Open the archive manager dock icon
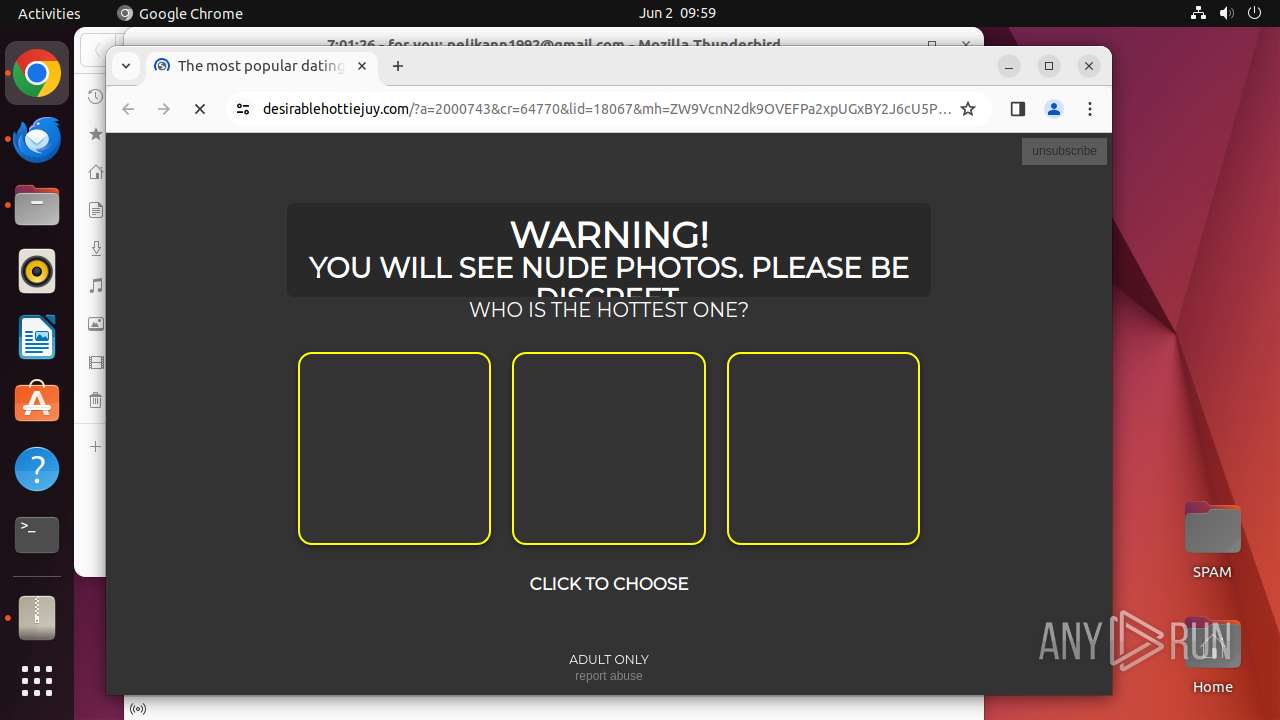The width and height of the screenshot is (1280, 720). pos(37,618)
